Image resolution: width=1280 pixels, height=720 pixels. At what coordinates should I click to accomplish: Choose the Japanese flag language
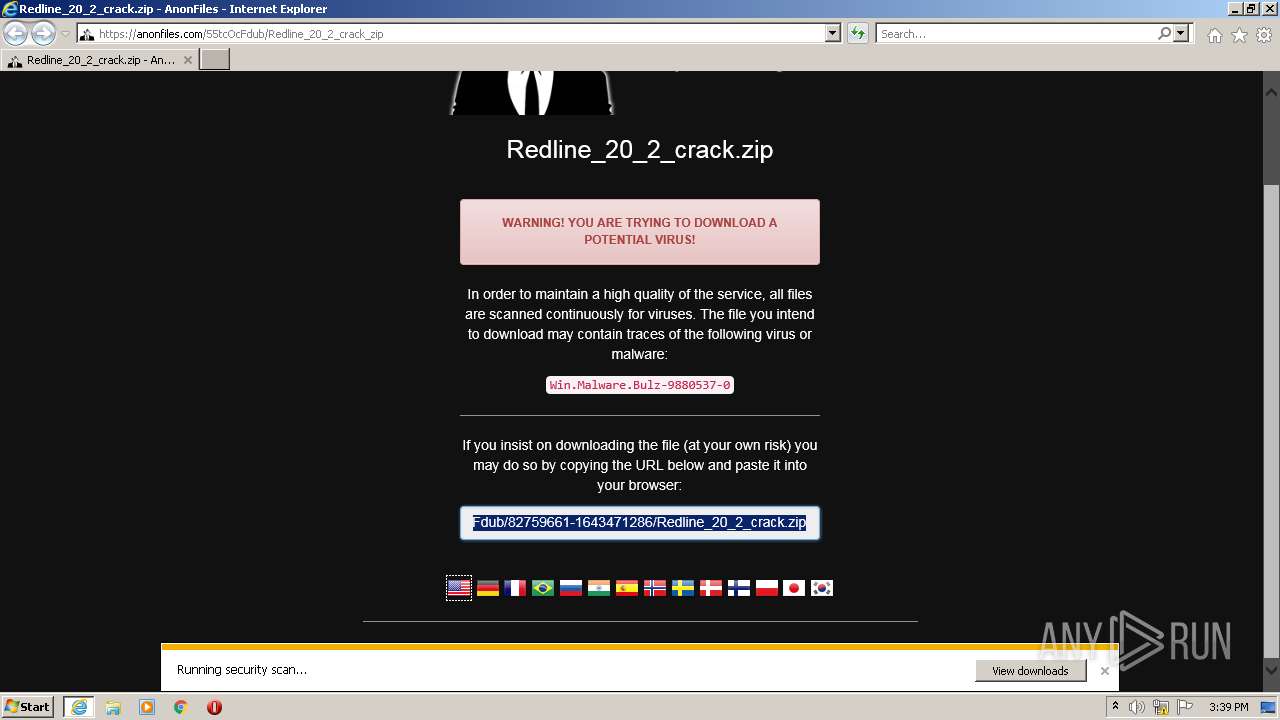coord(794,588)
